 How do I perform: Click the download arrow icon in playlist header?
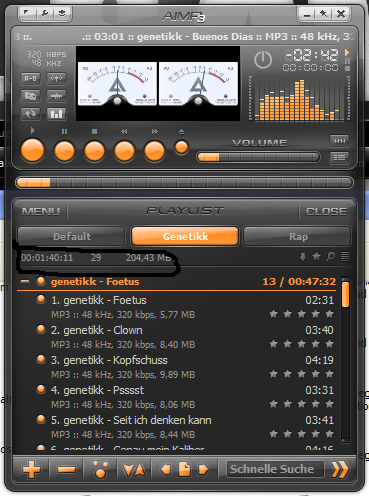coord(303,257)
